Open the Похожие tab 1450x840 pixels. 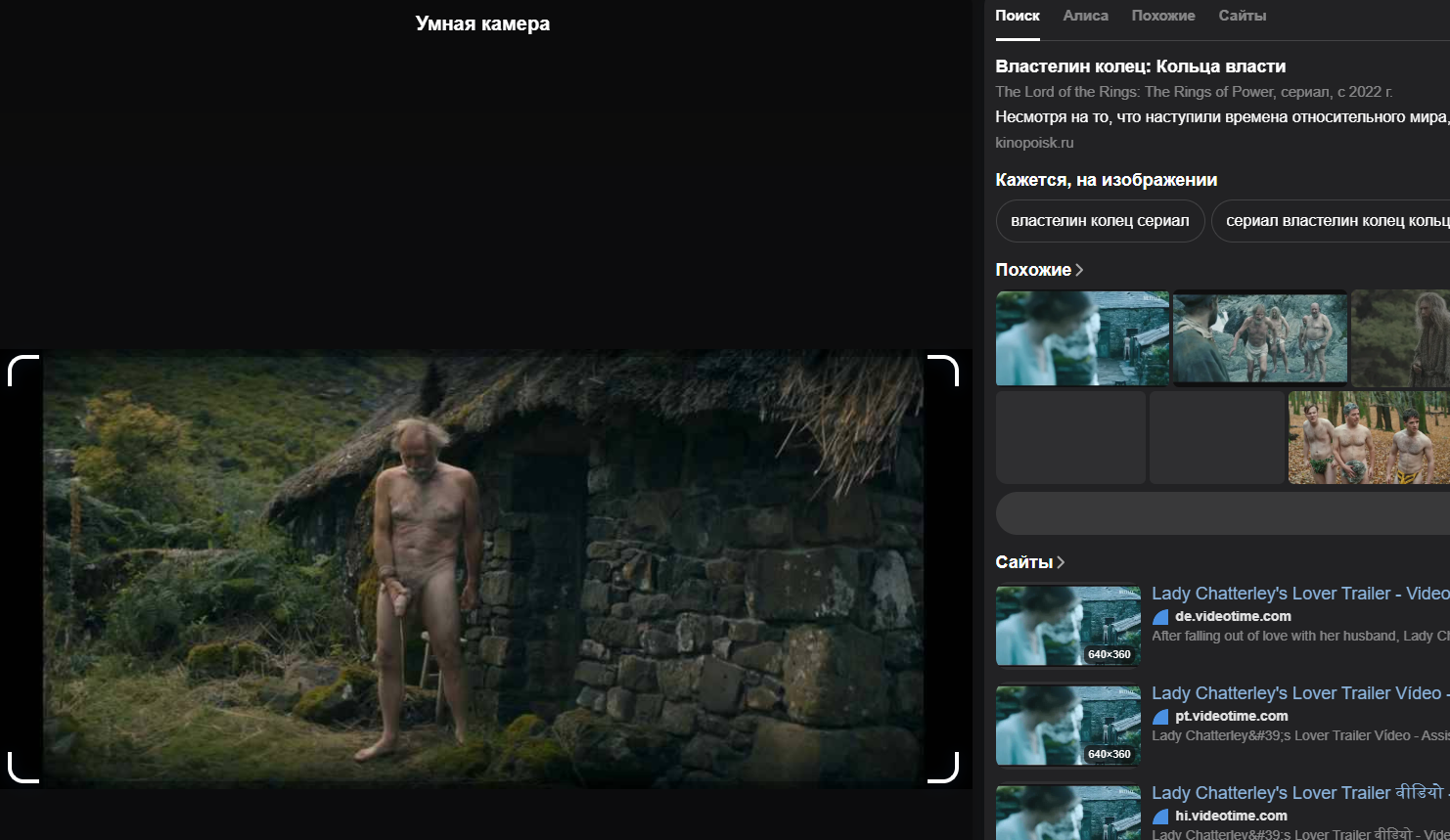(1162, 16)
